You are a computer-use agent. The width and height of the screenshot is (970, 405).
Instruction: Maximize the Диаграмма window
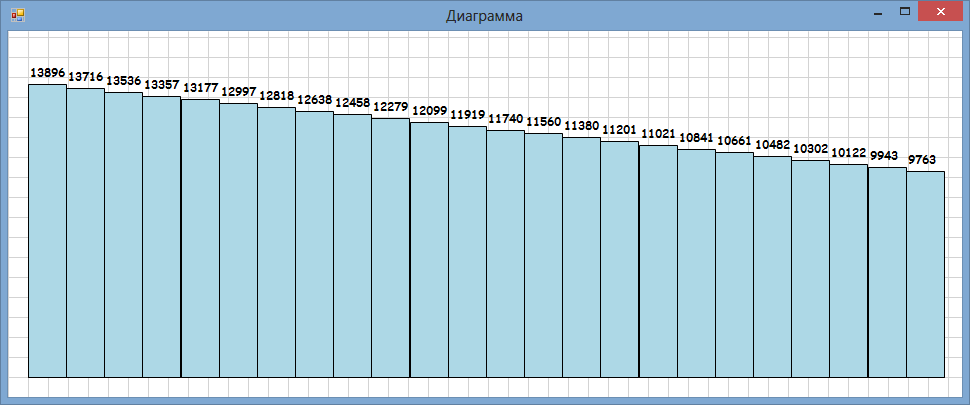[x=904, y=12]
